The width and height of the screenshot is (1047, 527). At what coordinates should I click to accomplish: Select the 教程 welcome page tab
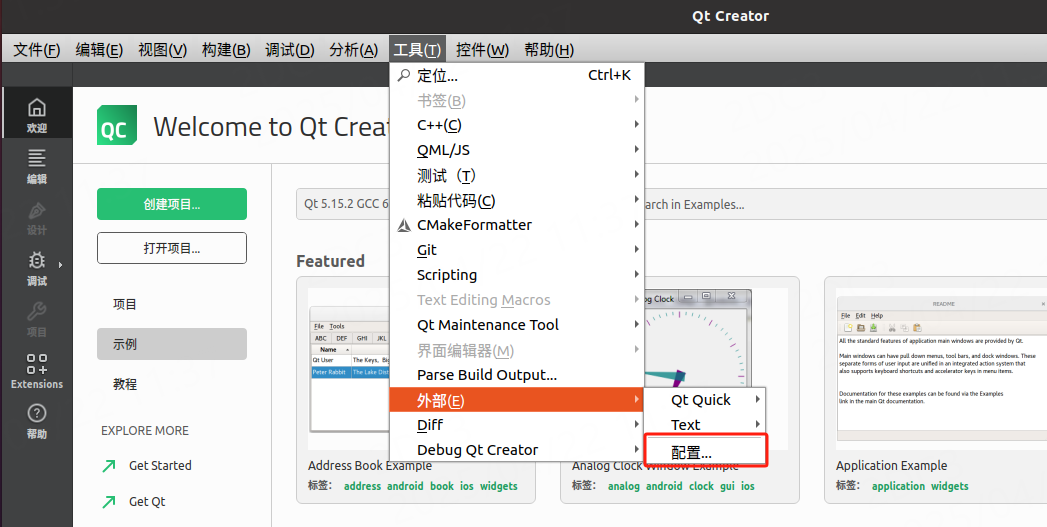point(172,384)
